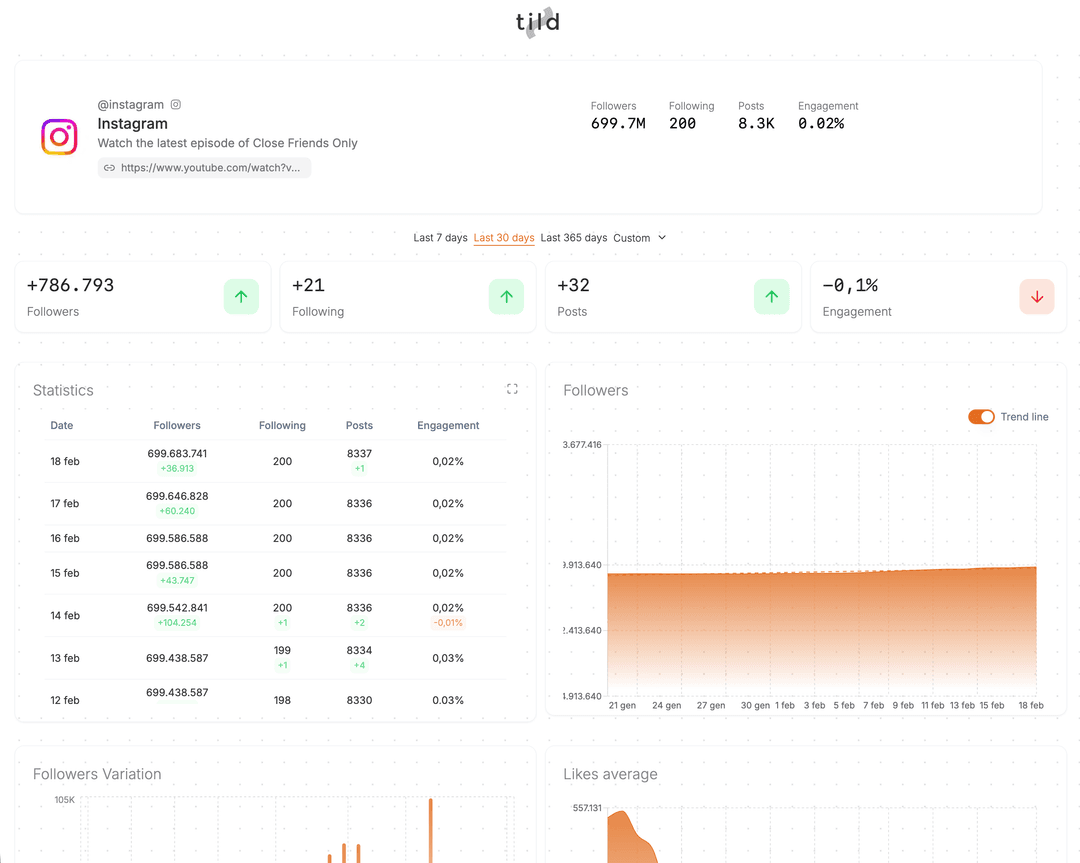This screenshot has width=1080, height=863.
Task: Click the Followers column header in Statistics
Action: point(177,426)
